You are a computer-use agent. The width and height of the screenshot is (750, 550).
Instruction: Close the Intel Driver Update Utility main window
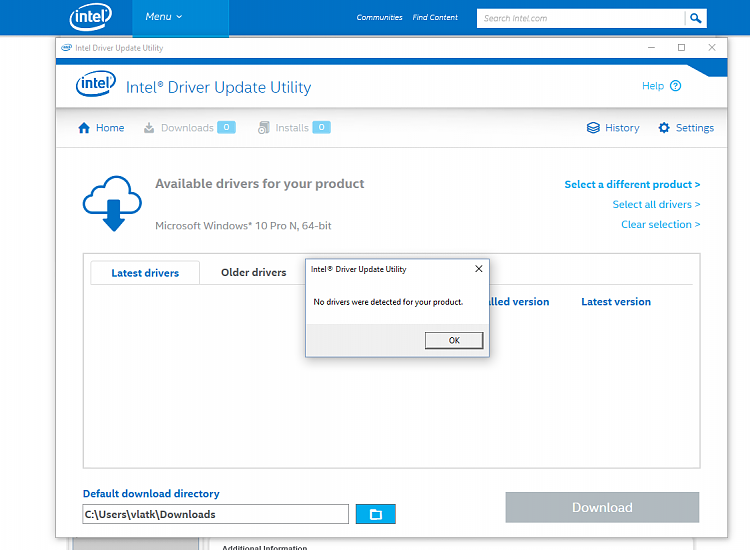pyautogui.click(x=712, y=47)
